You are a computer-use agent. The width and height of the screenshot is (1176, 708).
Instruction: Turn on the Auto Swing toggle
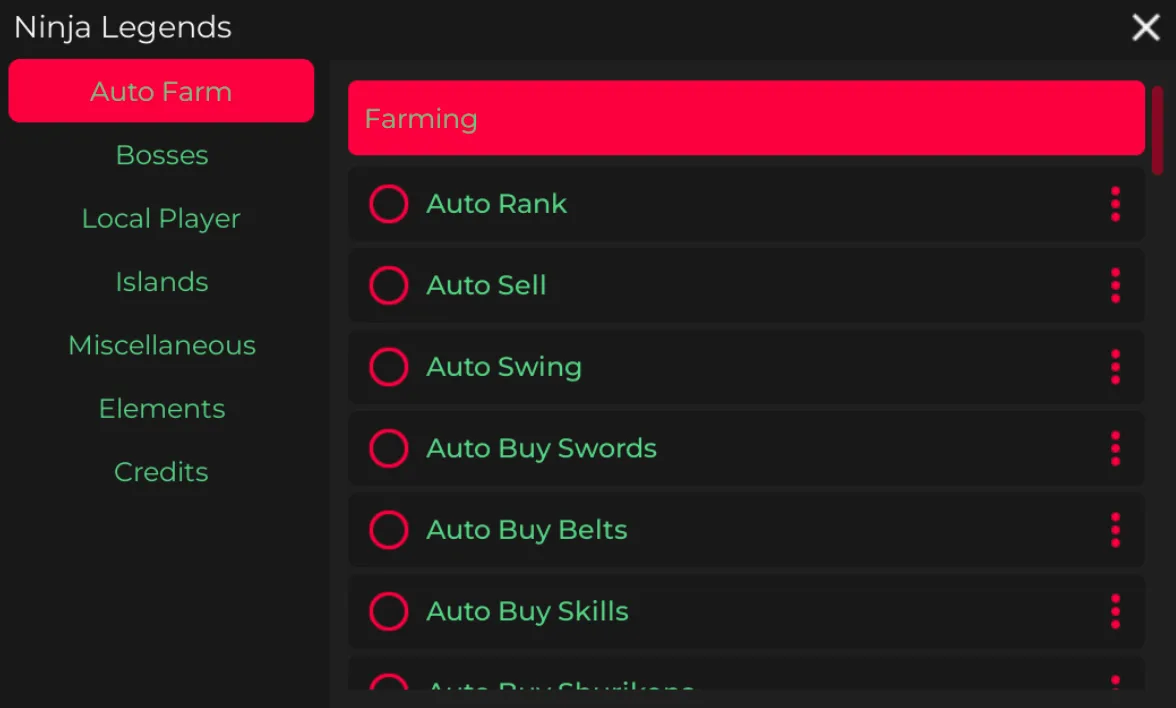click(x=389, y=367)
